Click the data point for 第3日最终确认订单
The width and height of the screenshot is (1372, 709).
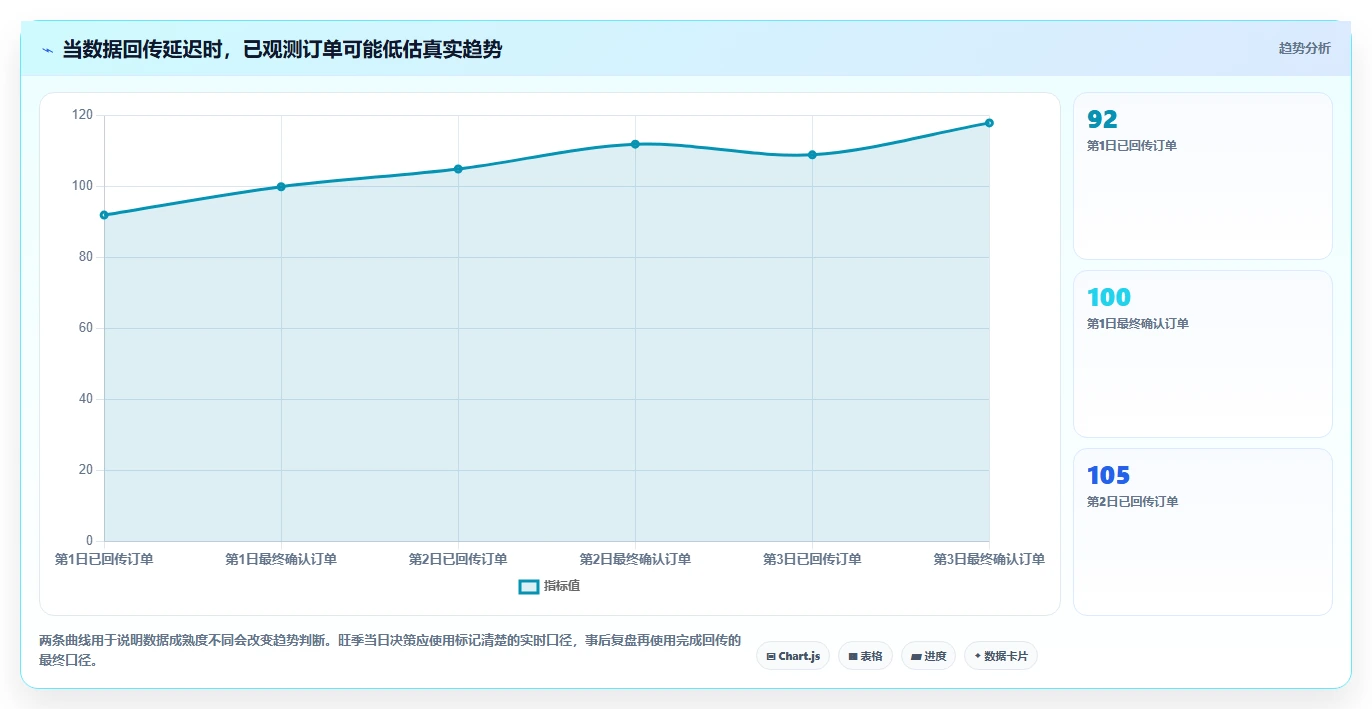989,123
